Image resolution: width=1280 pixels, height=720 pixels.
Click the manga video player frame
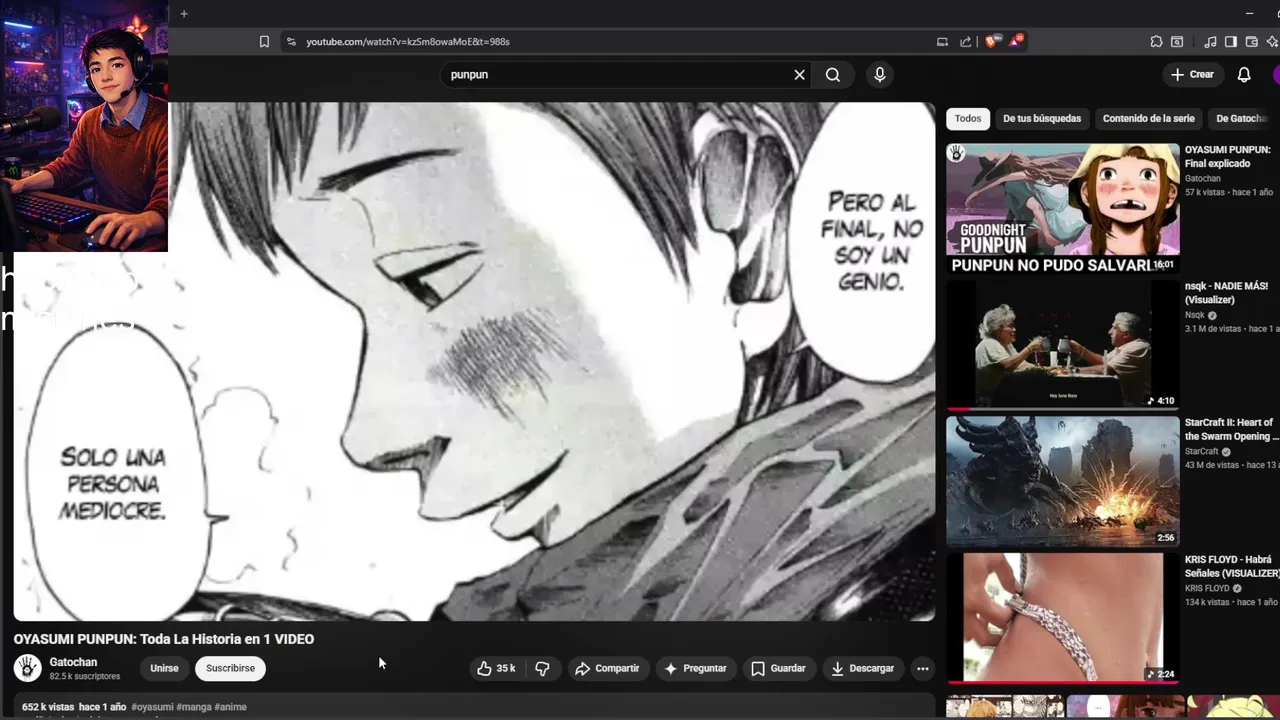pyautogui.click(x=474, y=361)
